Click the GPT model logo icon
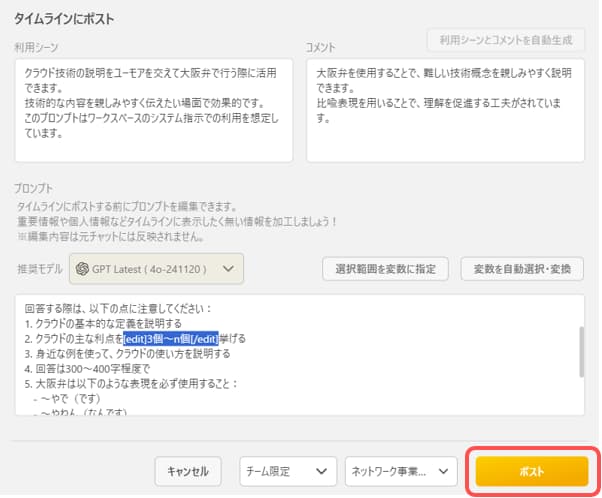This screenshot has width=602, height=498. tap(85, 268)
